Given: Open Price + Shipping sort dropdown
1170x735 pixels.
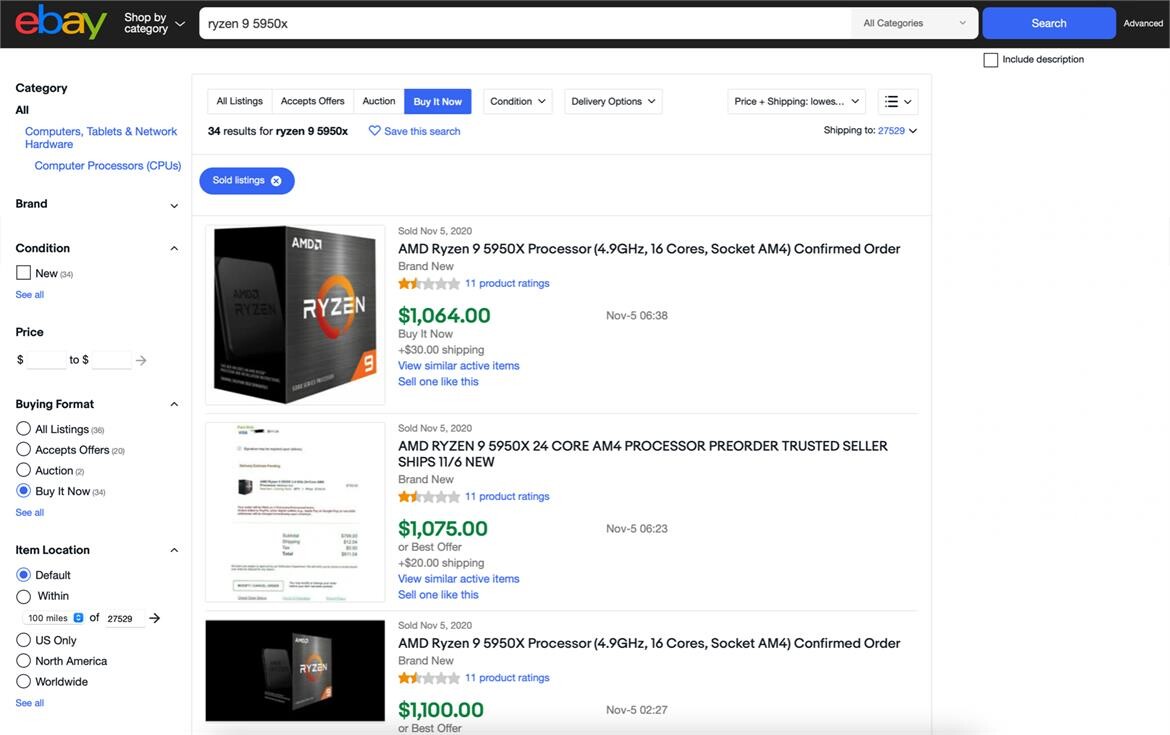Looking at the screenshot, I should (795, 100).
